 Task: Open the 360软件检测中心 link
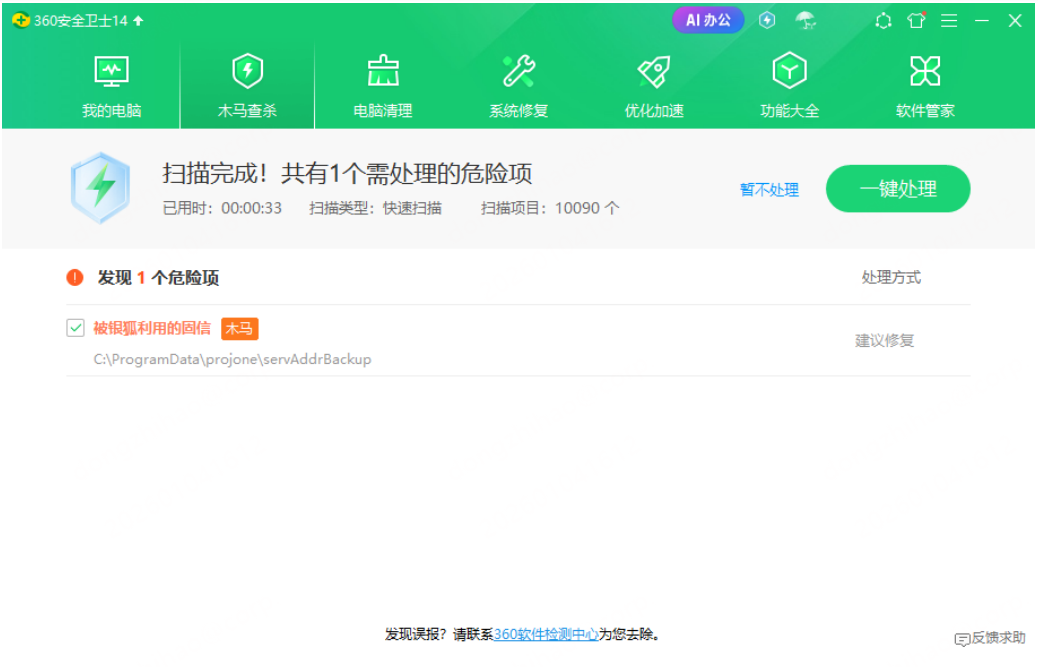click(546, 634)
